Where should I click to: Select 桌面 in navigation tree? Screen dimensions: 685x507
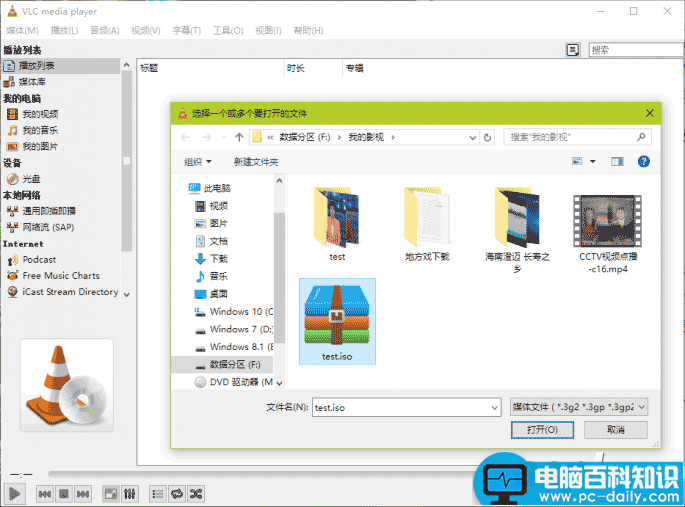coord(211,294)
